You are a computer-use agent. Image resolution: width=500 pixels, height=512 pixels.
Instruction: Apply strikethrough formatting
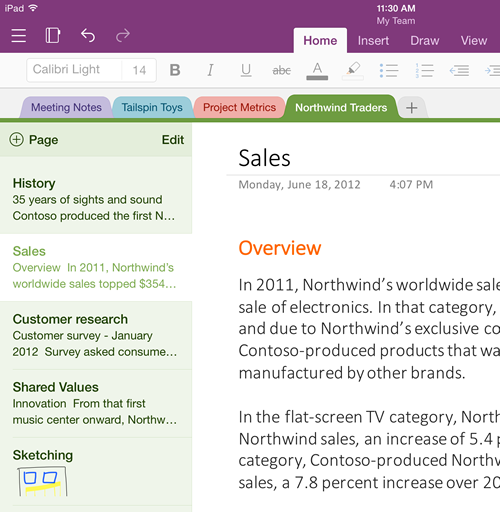point(282,70)
